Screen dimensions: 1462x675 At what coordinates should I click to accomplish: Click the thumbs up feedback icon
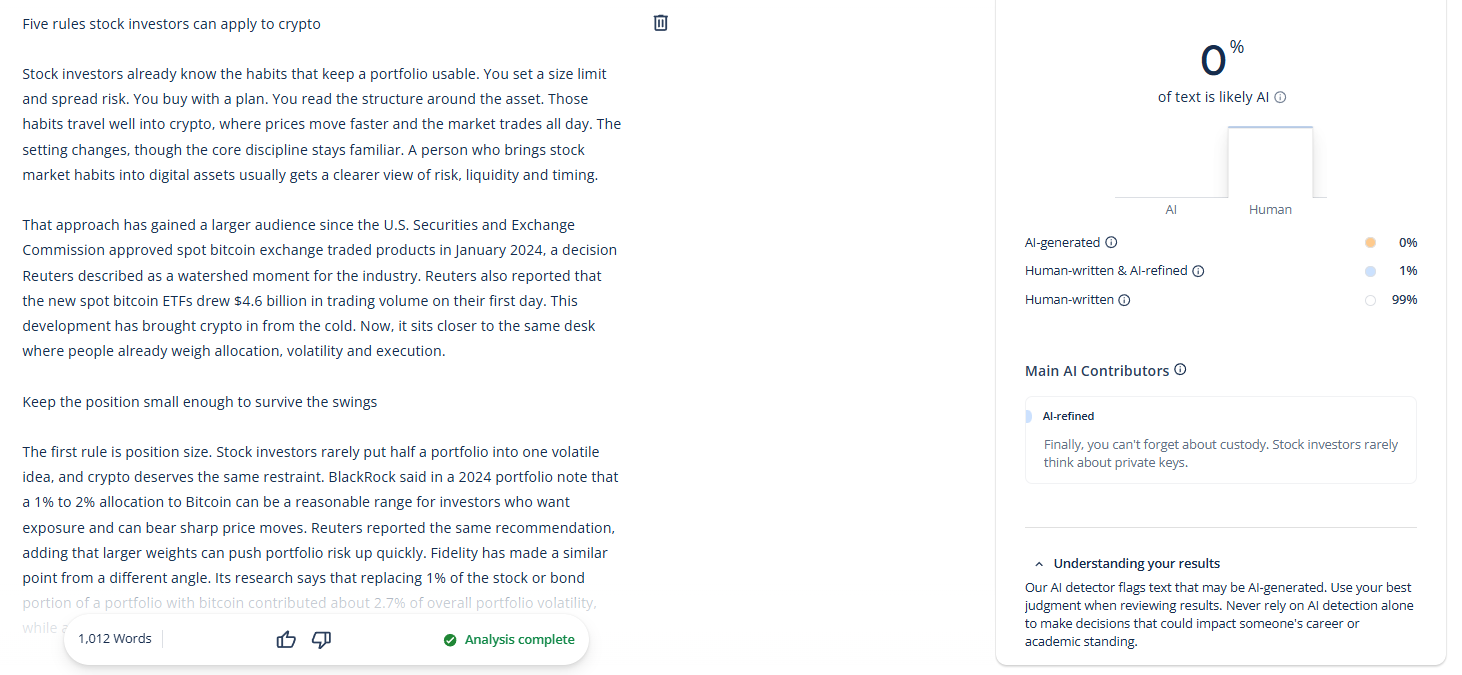click(286, 639)
